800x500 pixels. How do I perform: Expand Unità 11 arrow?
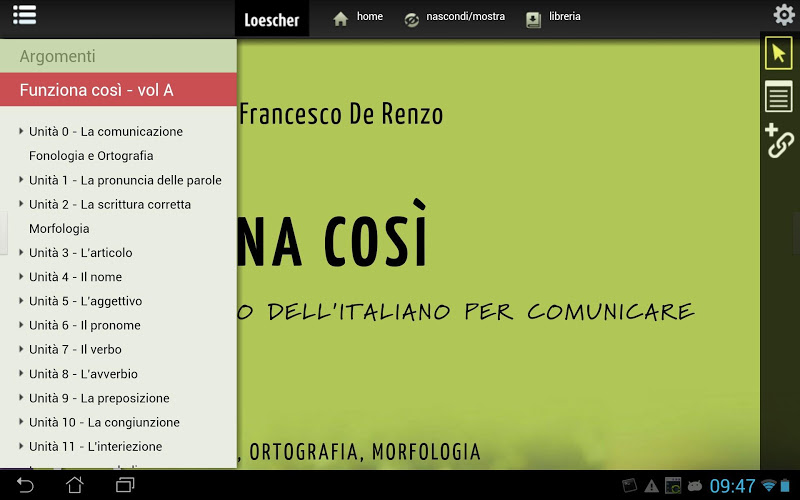(21, 446)
